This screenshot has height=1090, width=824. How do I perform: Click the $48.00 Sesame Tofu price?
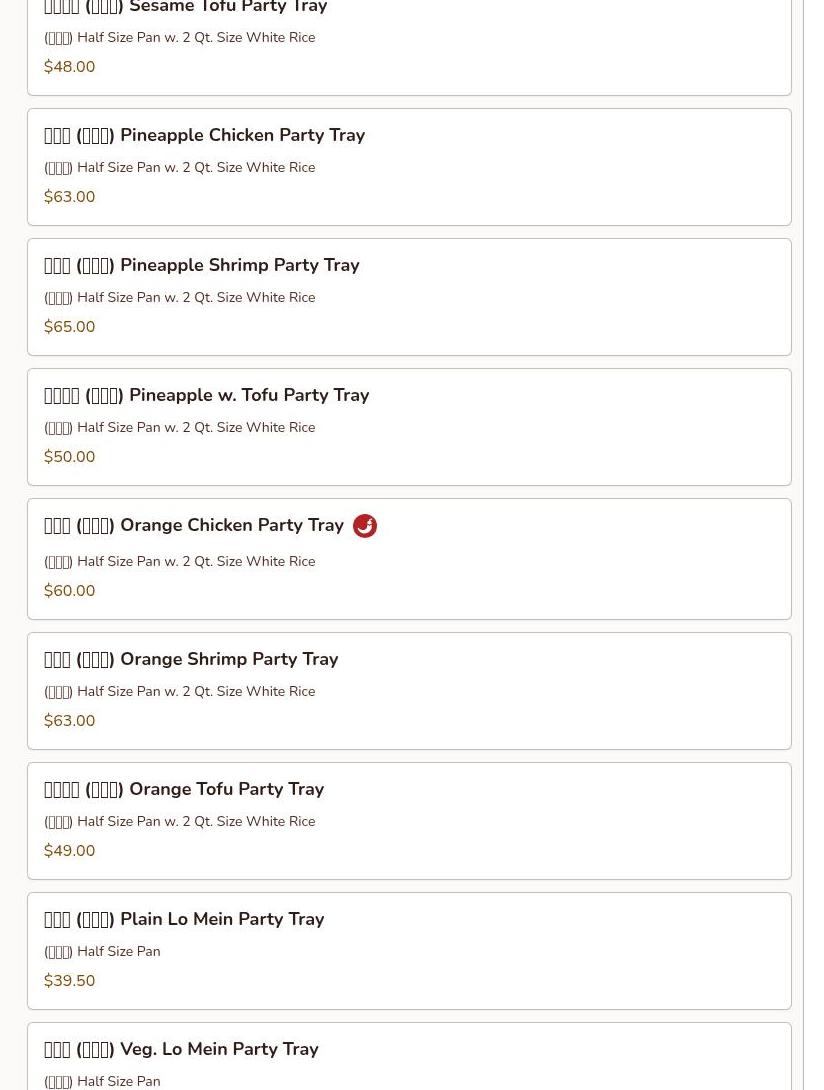point(70,67)
